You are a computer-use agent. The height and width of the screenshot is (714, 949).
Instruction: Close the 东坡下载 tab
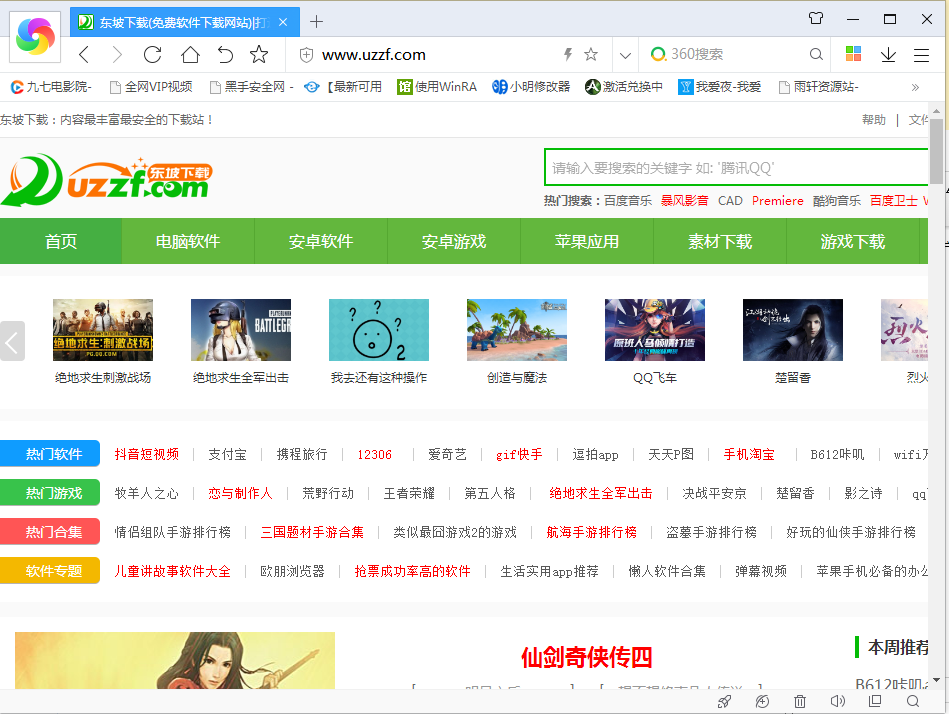283,22
